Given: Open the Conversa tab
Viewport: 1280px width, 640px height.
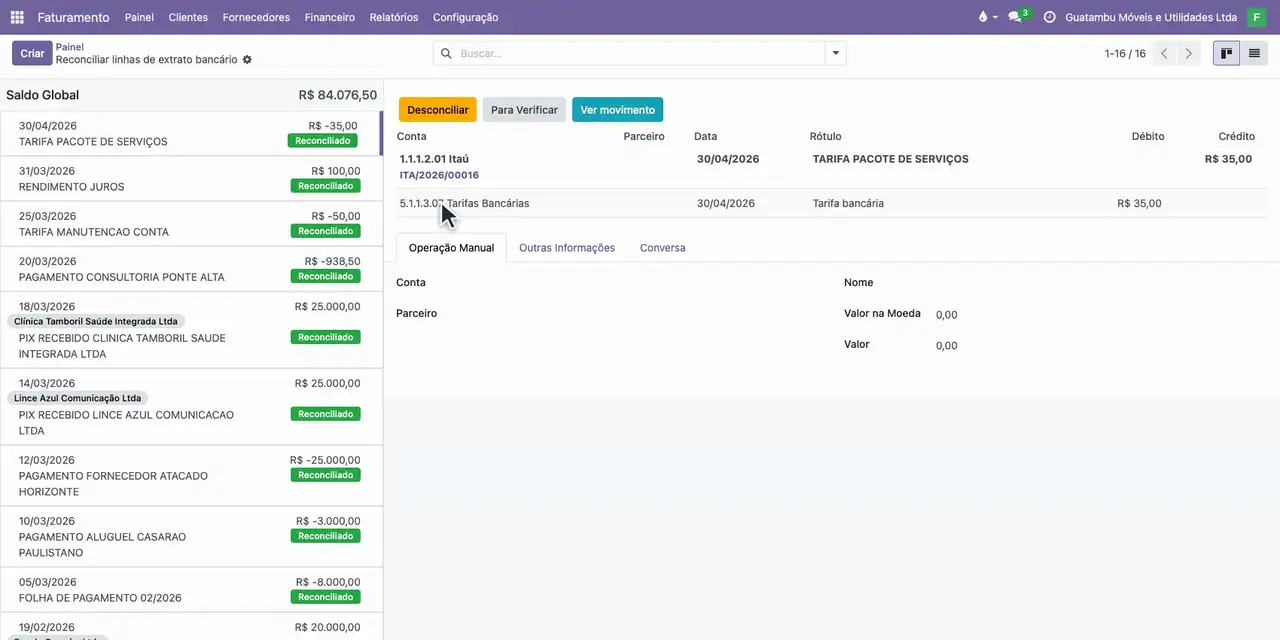Looking at the screenshot, I should pyautogui.click(x=663, y=247).
